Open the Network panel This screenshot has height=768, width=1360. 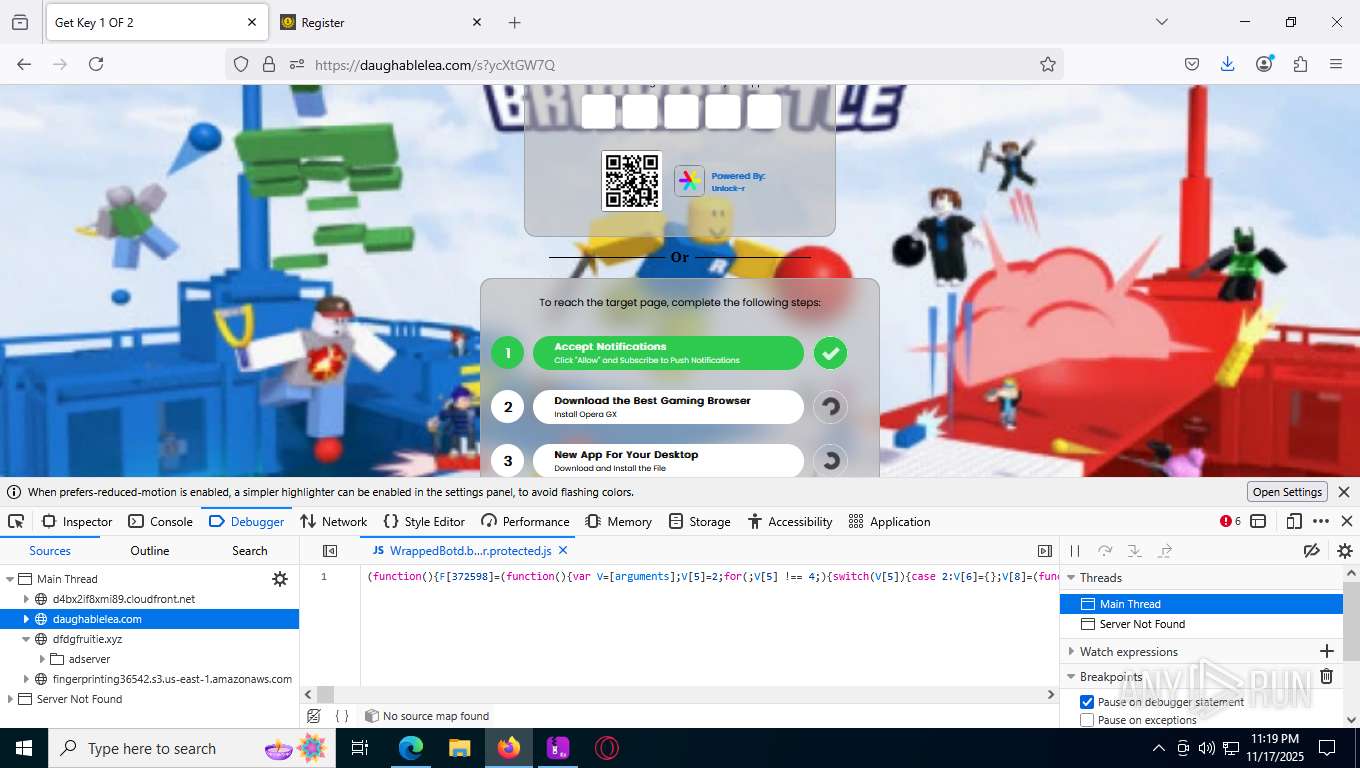pos(334,521)
